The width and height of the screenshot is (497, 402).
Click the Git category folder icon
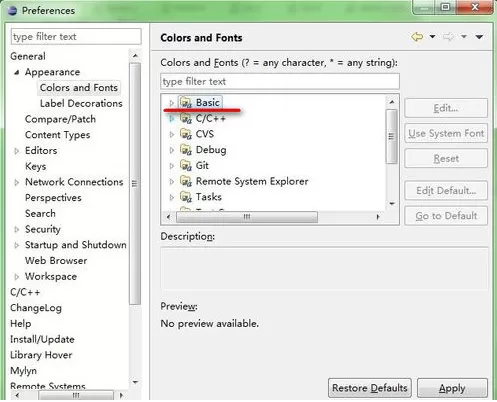coord(186,165)
